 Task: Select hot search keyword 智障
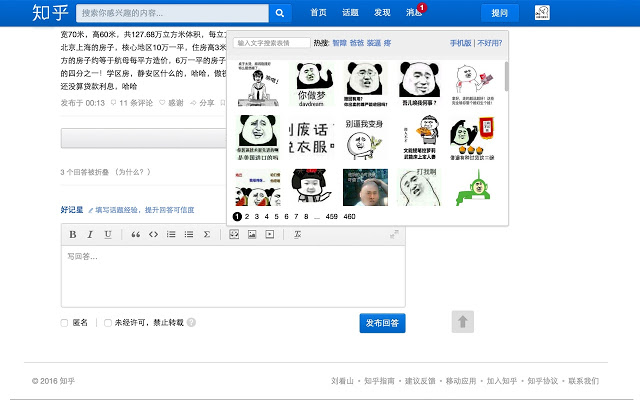coord(340,43)
